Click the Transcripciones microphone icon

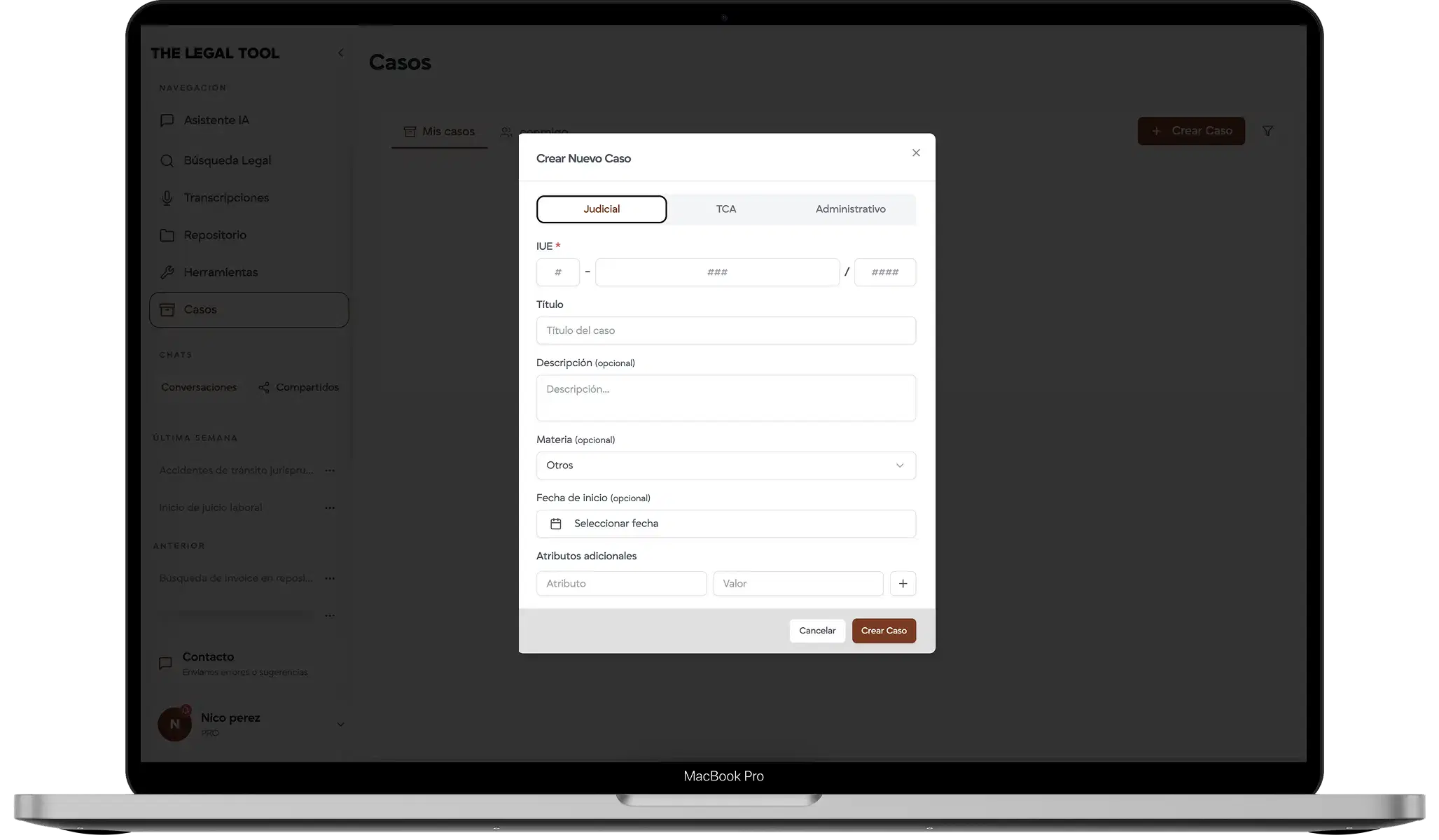(167, 198)
